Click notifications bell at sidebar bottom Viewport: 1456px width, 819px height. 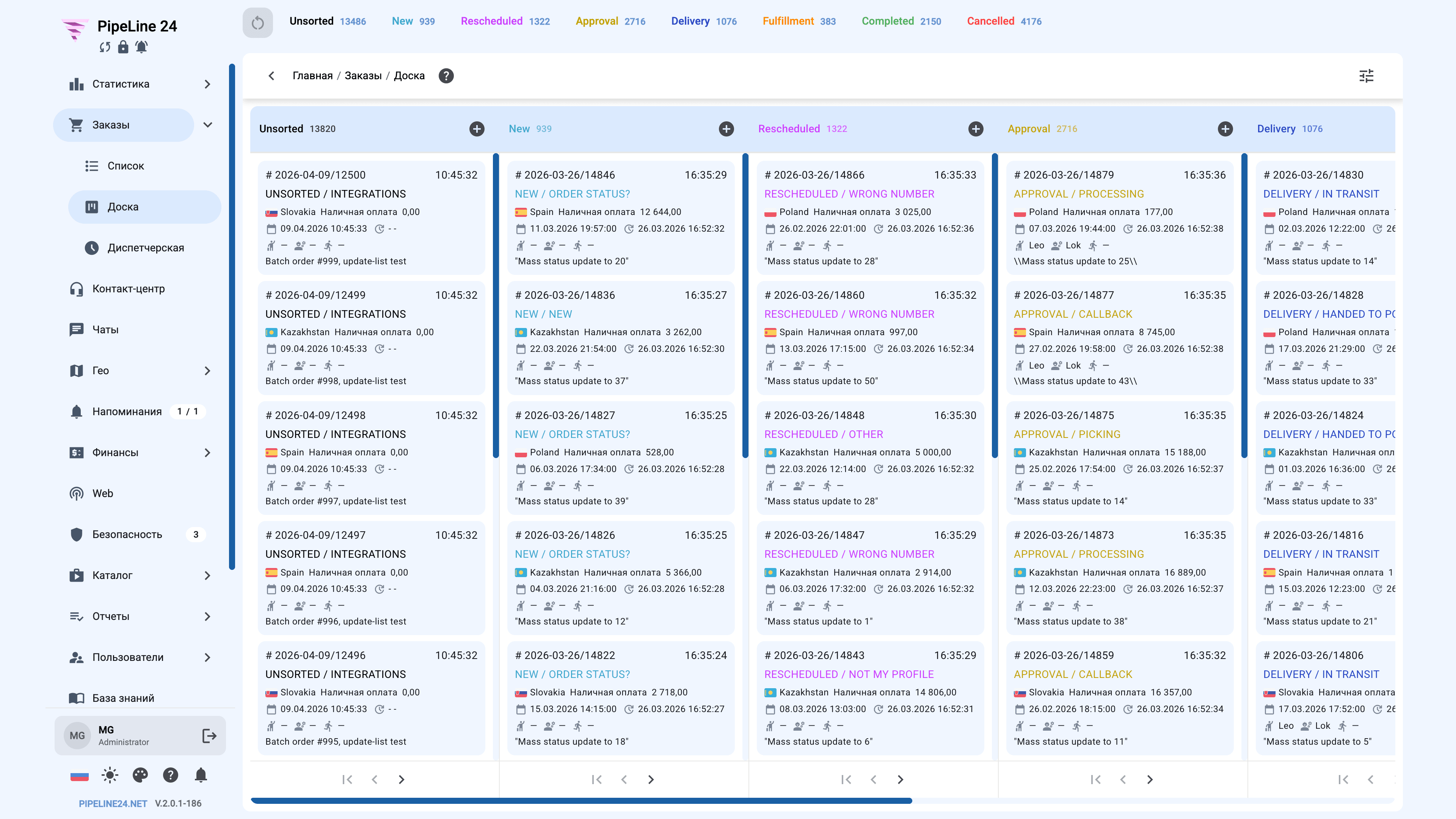[201, 775]
